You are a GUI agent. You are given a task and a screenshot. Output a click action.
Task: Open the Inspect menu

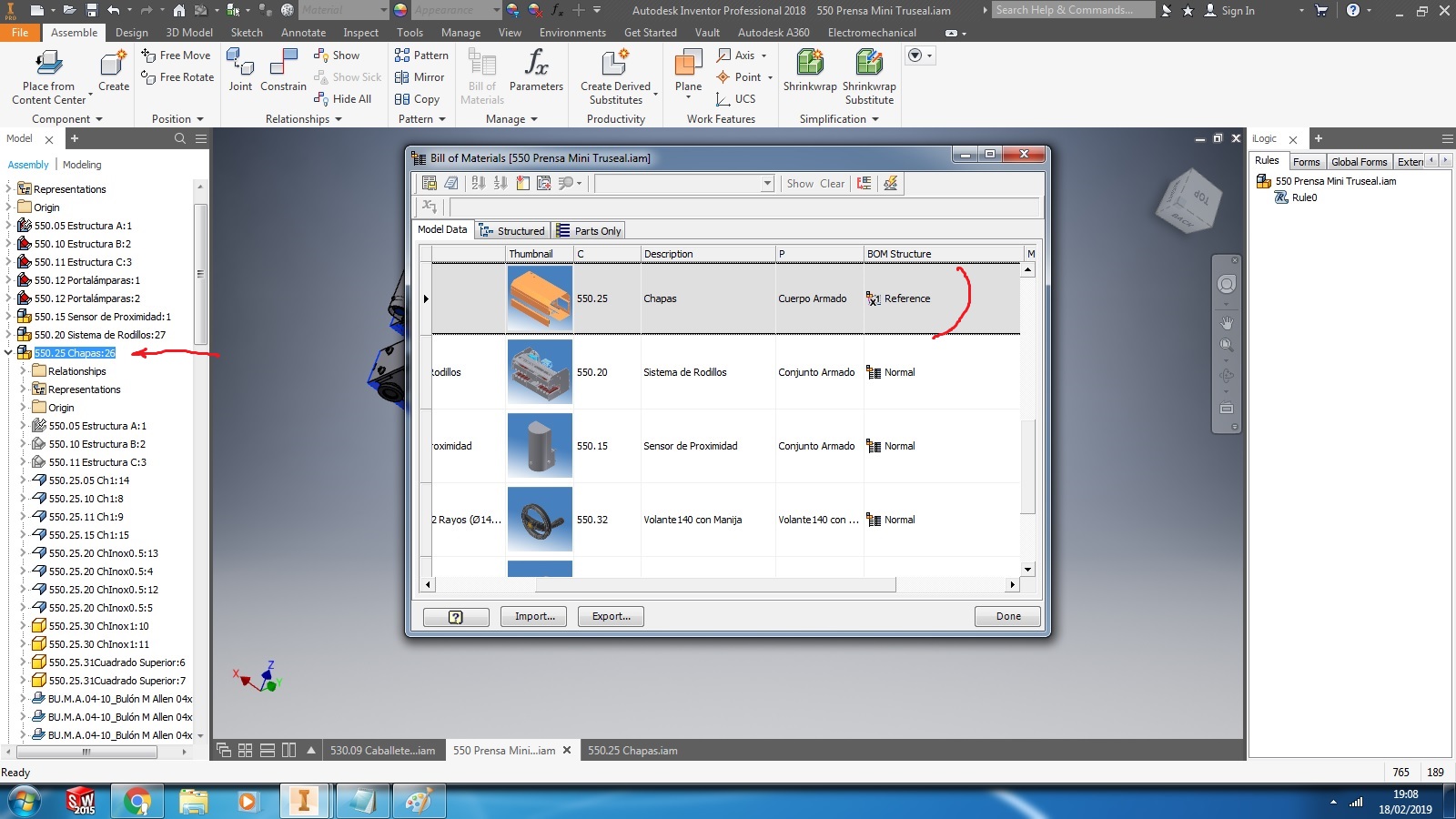(360, 32)
